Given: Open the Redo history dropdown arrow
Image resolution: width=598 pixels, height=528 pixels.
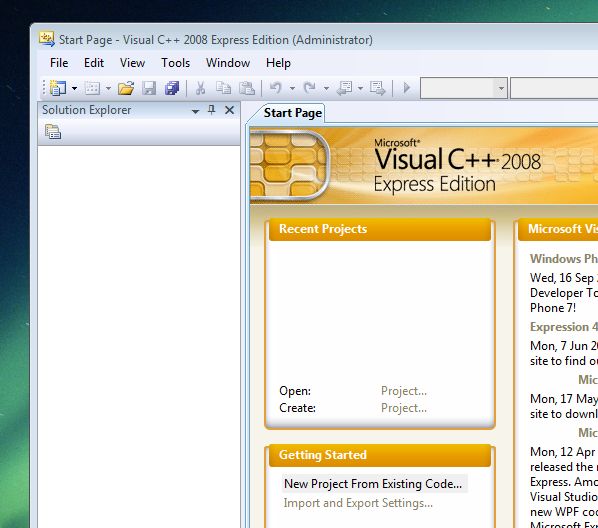Looking at the screenshot, I should (x=326, y=89).
